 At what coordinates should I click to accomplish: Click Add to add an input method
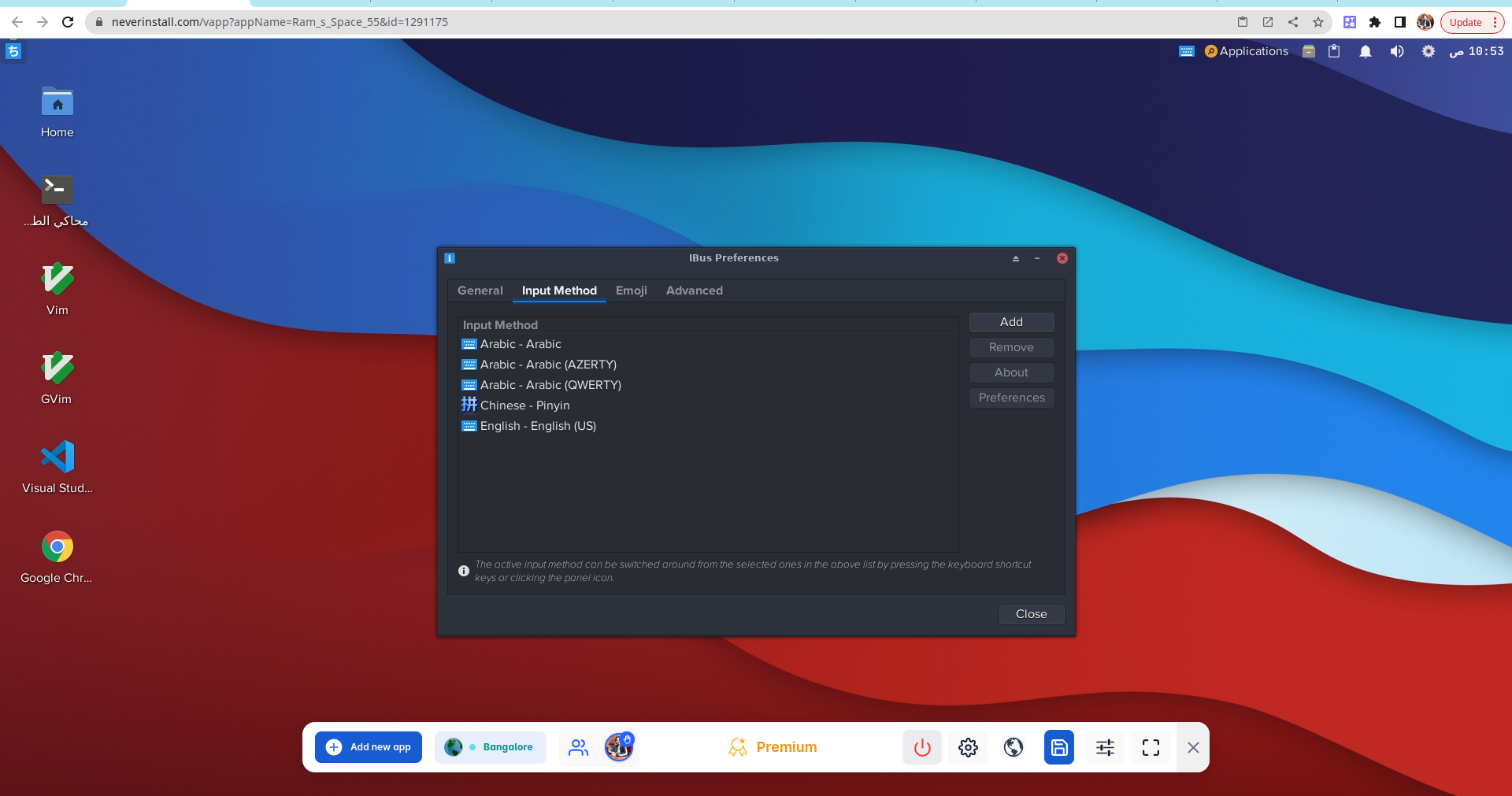point(1011,322)
